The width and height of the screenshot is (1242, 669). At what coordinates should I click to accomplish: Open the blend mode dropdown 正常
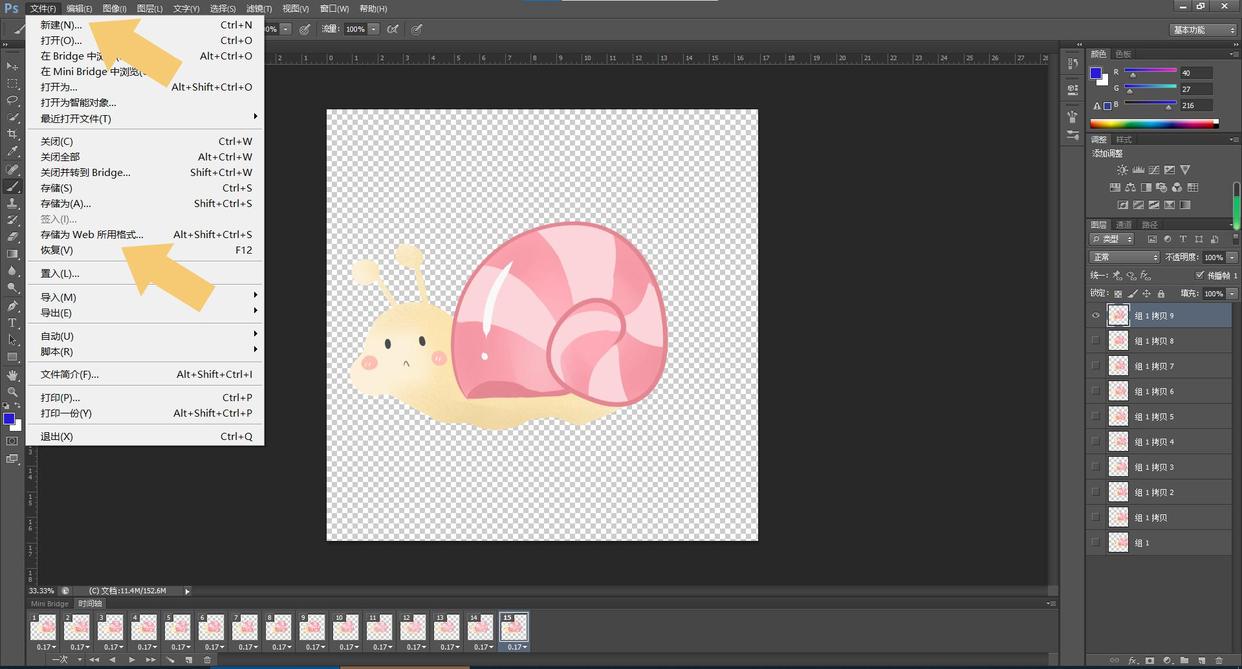(1124, 257)
